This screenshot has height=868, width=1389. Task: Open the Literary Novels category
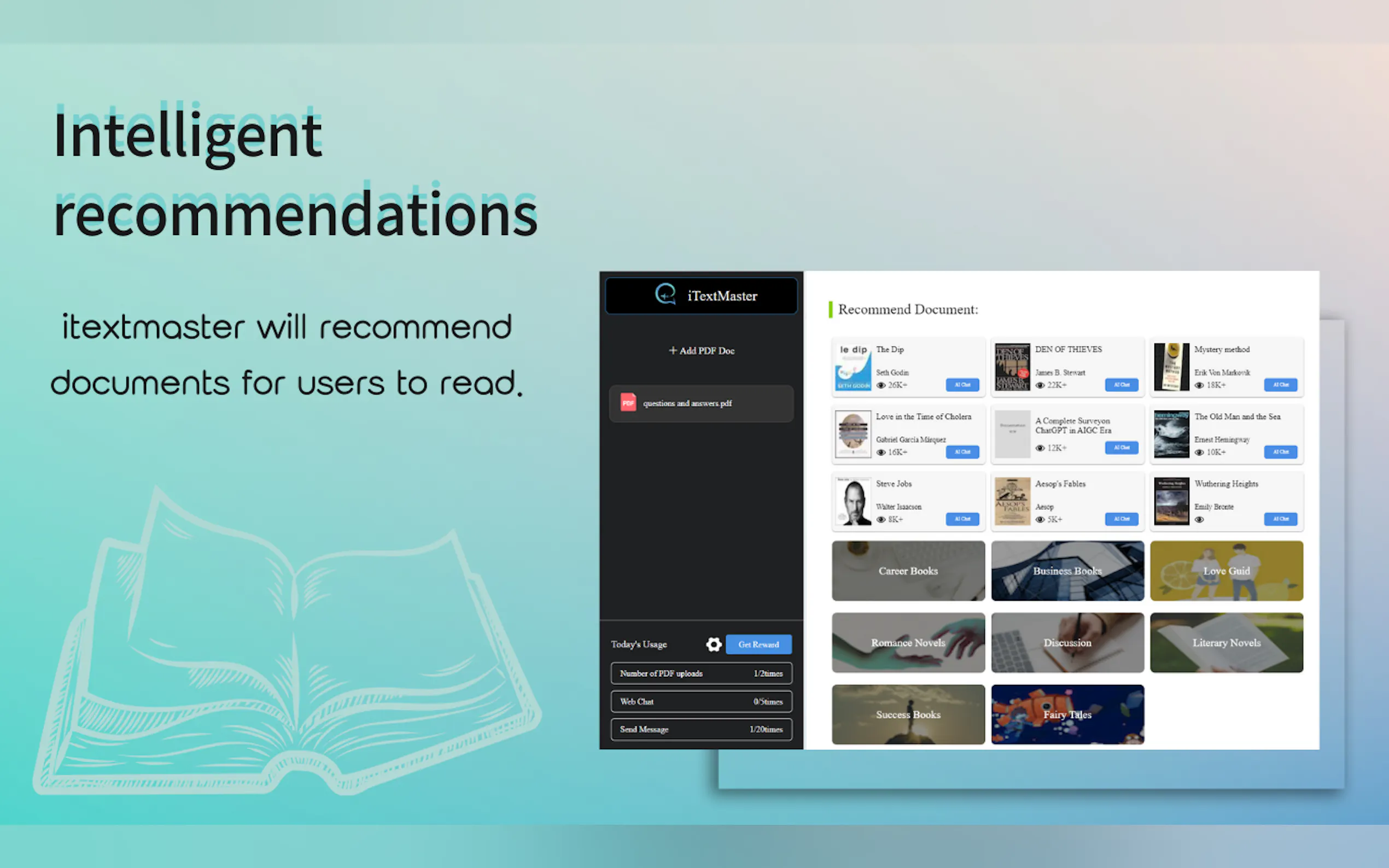(1226, 642)
